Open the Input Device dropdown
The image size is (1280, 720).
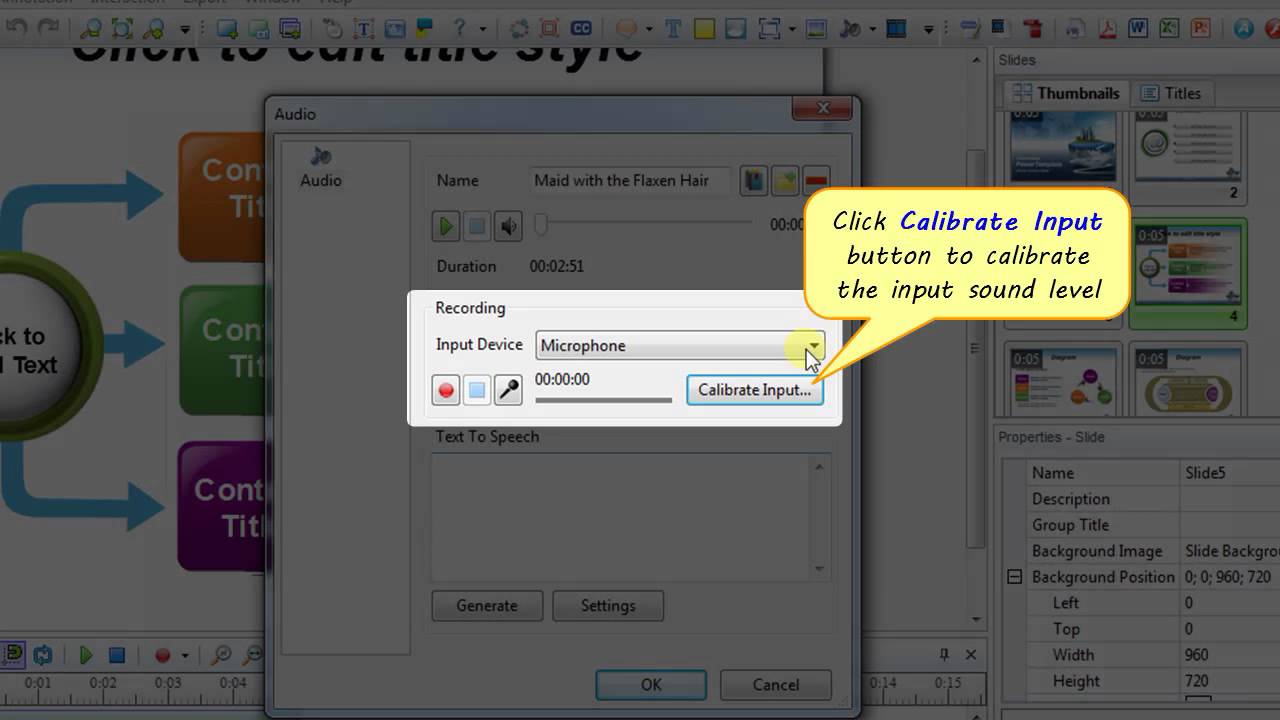[x=680, y=345]
